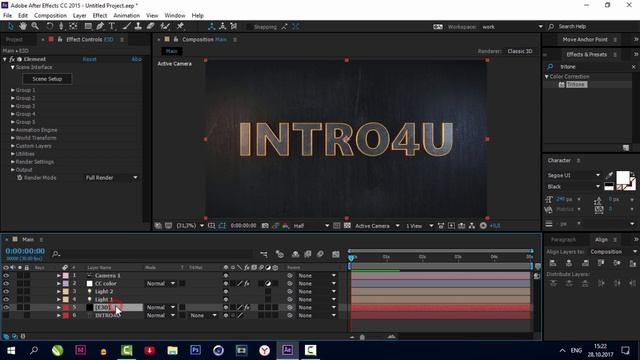Screen dimensions: 640x360
Task: Toggle draft 3D icon in timeline
Action: [280, 254]
